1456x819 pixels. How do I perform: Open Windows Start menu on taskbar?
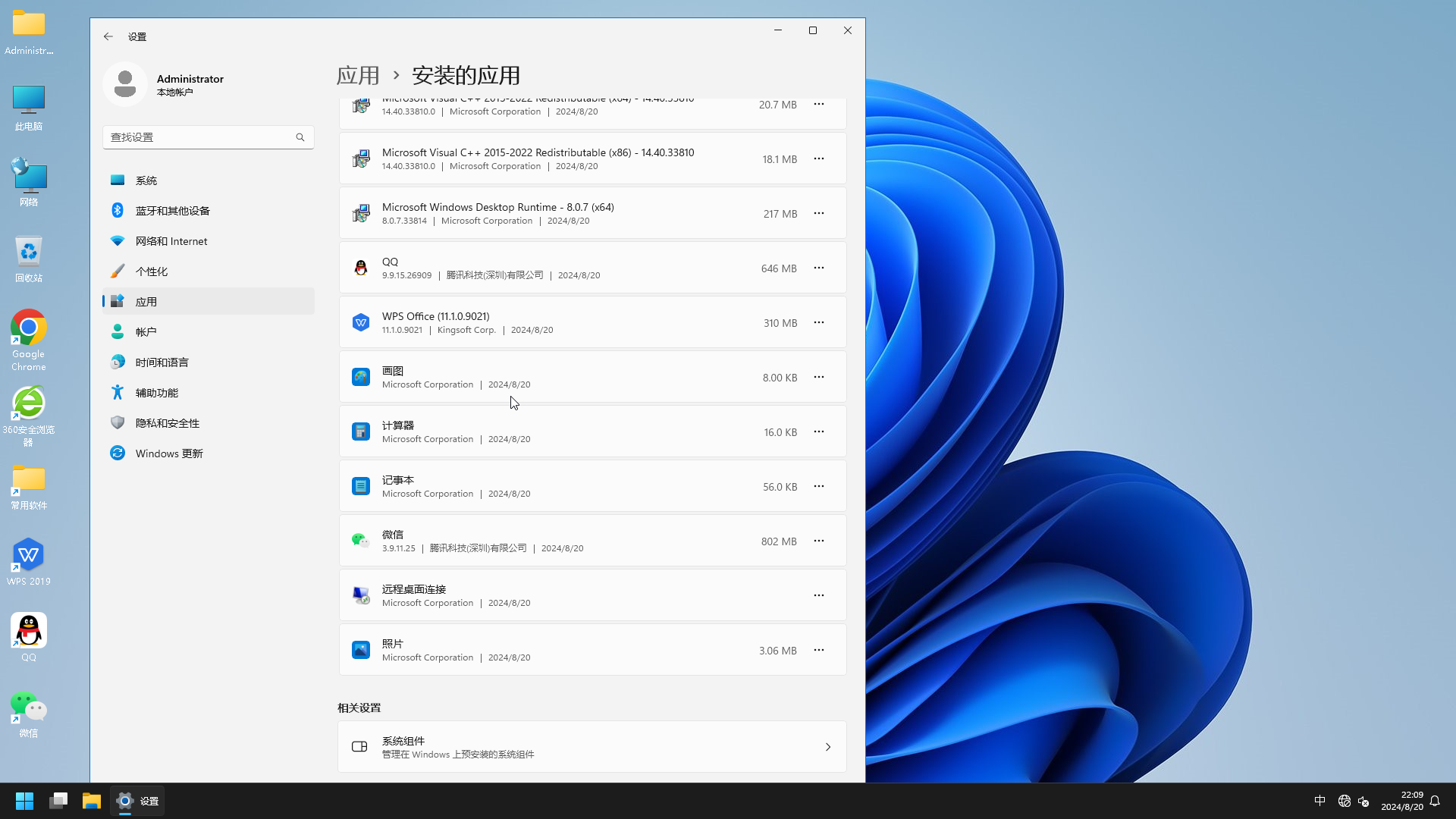(x=24, y=801)
